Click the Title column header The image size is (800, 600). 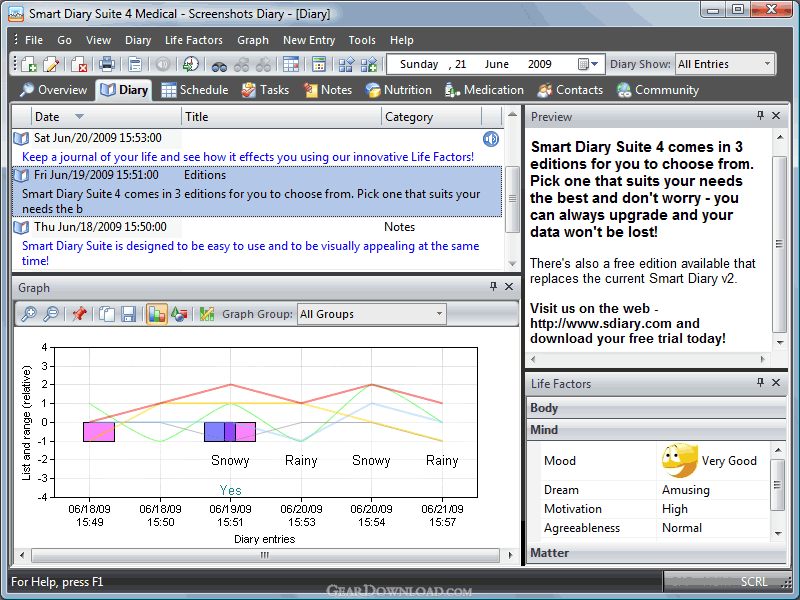pos(281,117)
